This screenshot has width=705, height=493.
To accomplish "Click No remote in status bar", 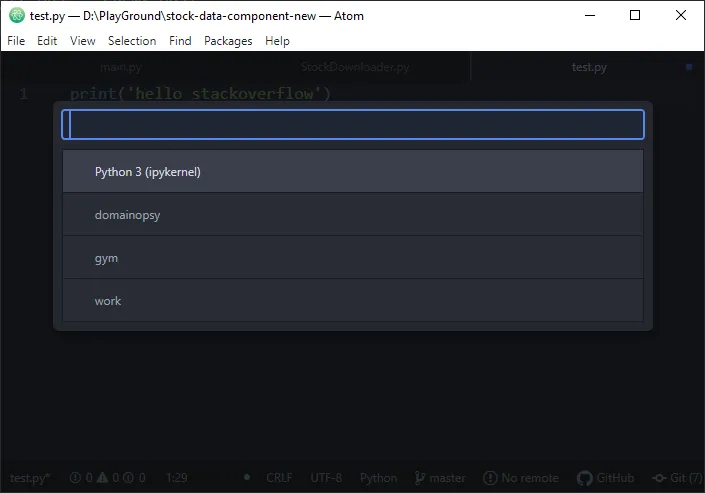I will 521,478.
